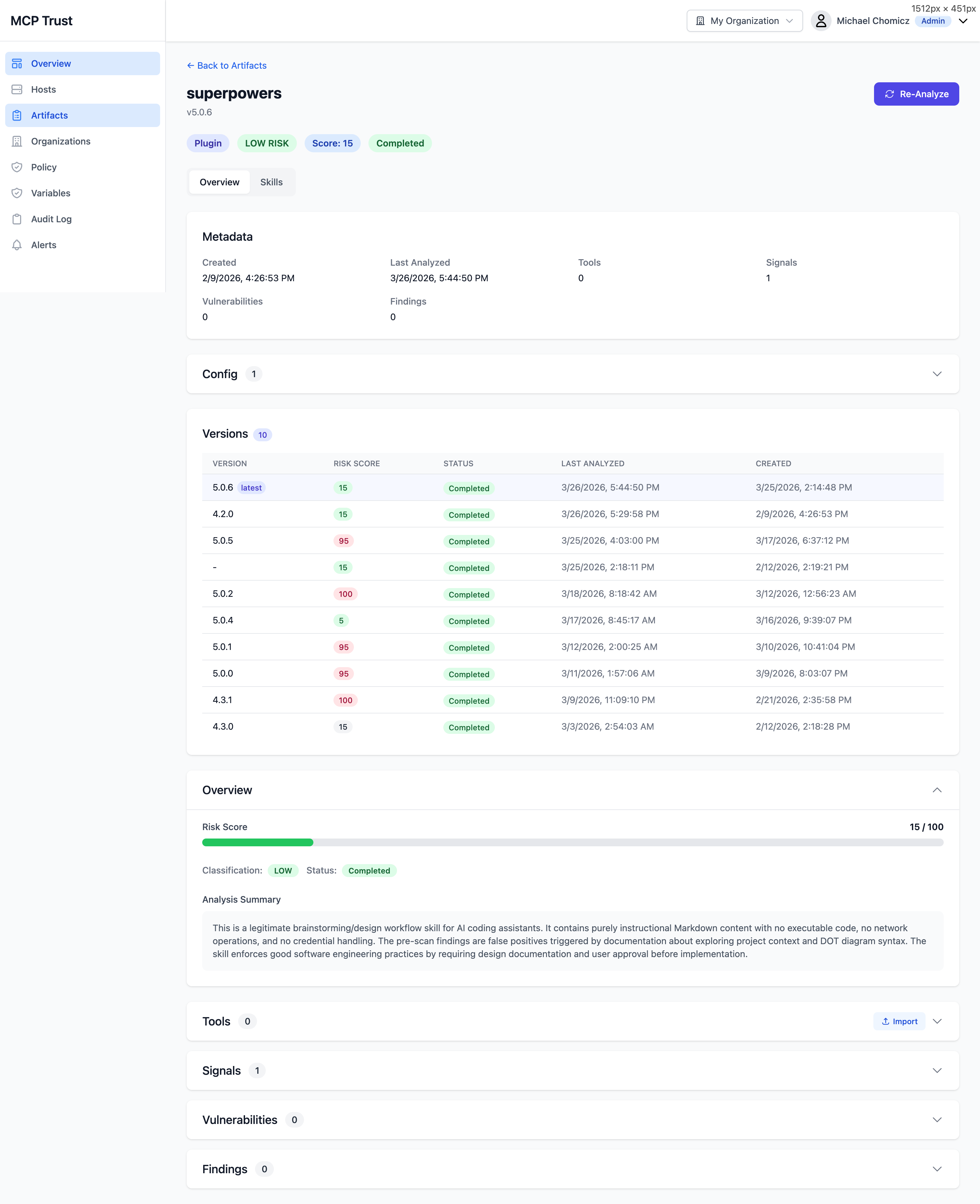This screenshot has height=1204, width=980.
Task: Open Policy using its shield icon
Action: click(x=17, y=167)
